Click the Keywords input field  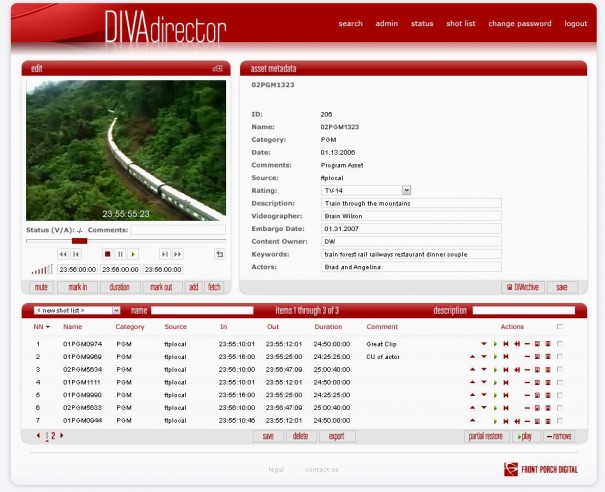tap(411, 254)
